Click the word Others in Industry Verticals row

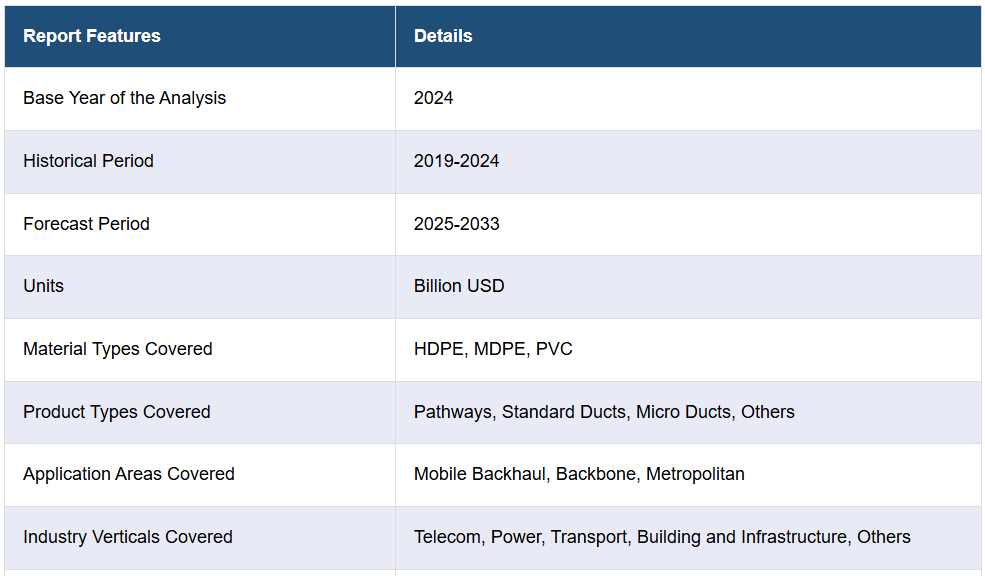(x=884, y=536)
